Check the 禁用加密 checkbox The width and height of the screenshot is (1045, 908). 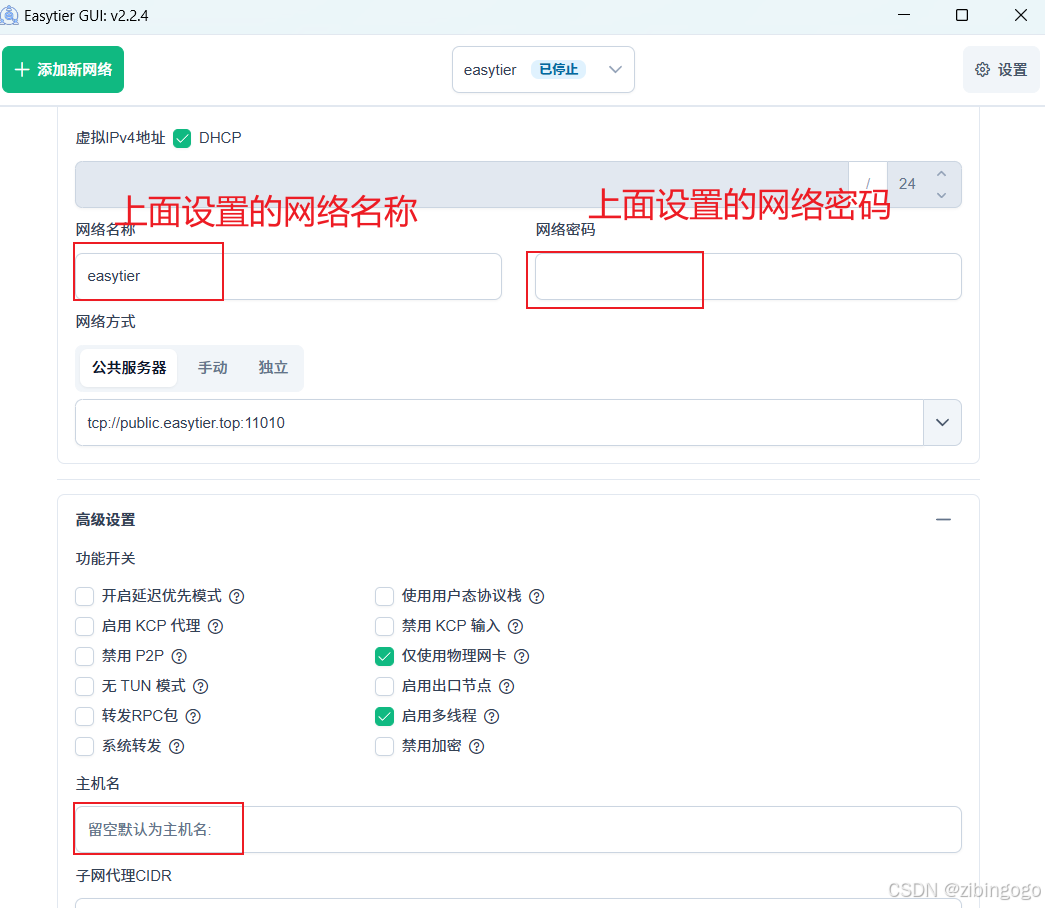(385, 746)
